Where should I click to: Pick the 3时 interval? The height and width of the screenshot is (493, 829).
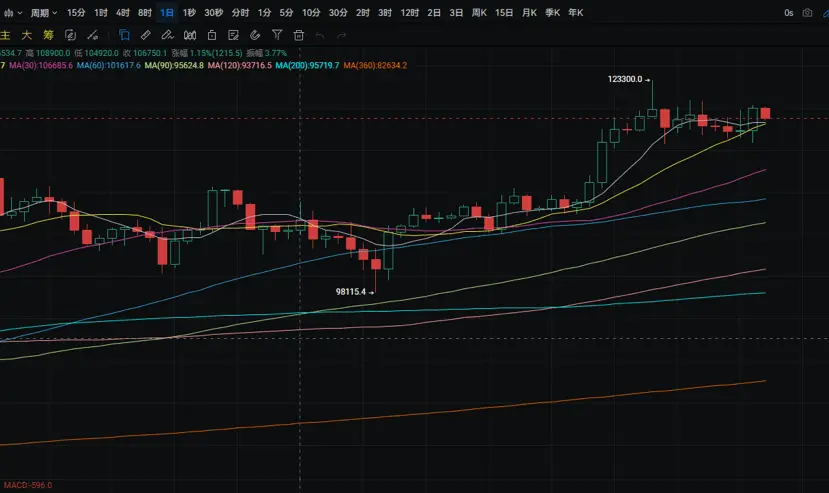[x=385, y=13]
